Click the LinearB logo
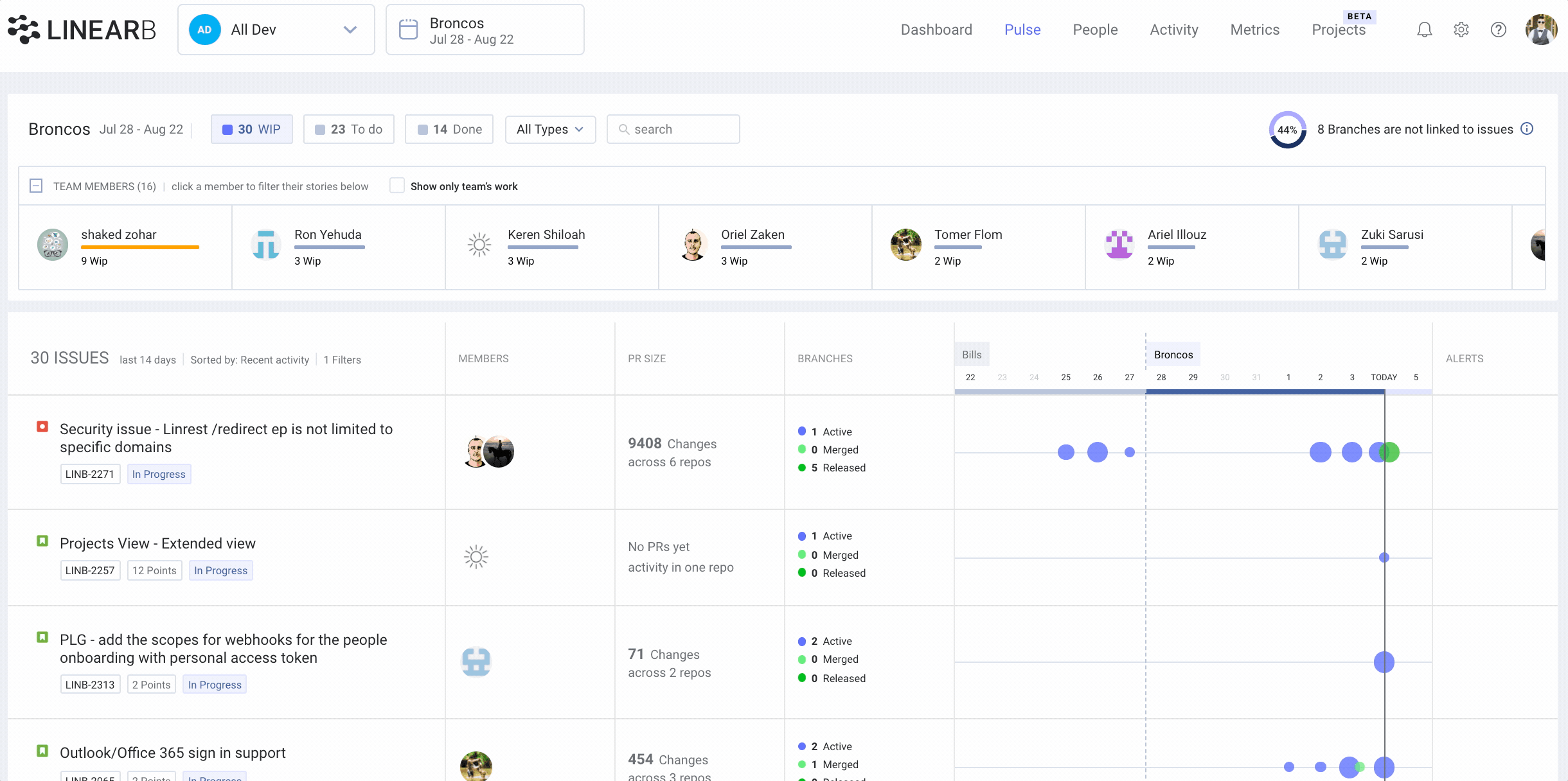Viewport: 1568px width, 781px height. point(82,30)
